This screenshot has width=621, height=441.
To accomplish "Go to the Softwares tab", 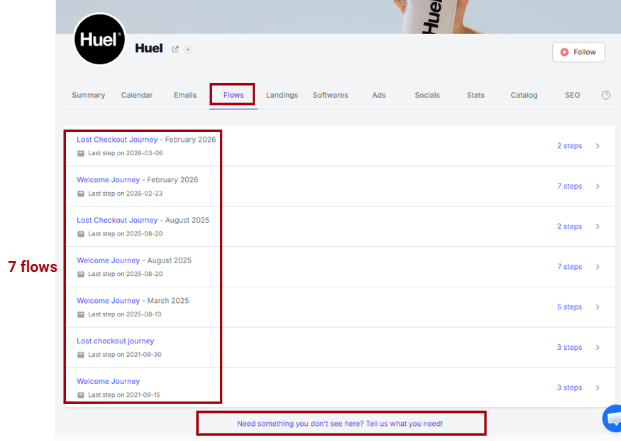I will [330, 95].
